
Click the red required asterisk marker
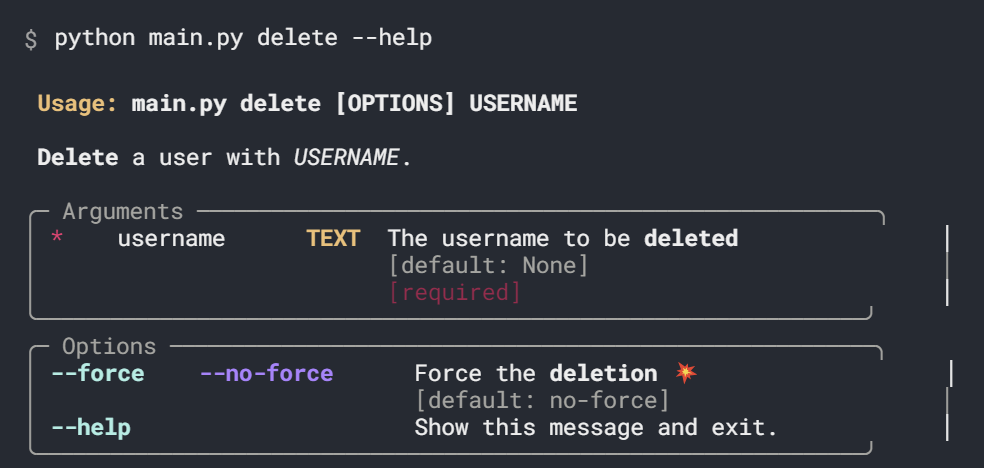coord(57,239)
